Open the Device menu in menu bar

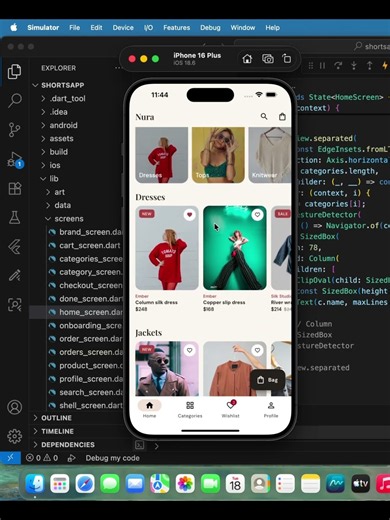pyautogui.click(x=123, y=28)
